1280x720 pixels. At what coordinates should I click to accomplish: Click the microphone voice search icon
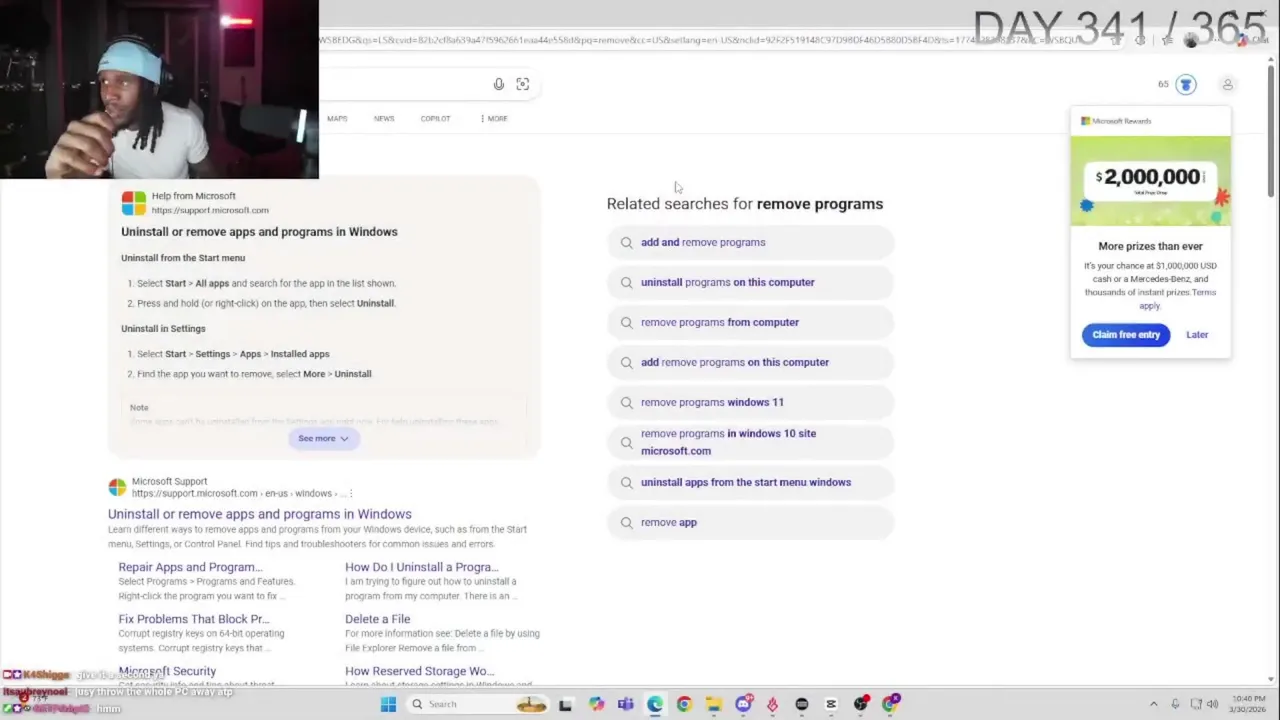pyautogui.click(x=499, y=84)
